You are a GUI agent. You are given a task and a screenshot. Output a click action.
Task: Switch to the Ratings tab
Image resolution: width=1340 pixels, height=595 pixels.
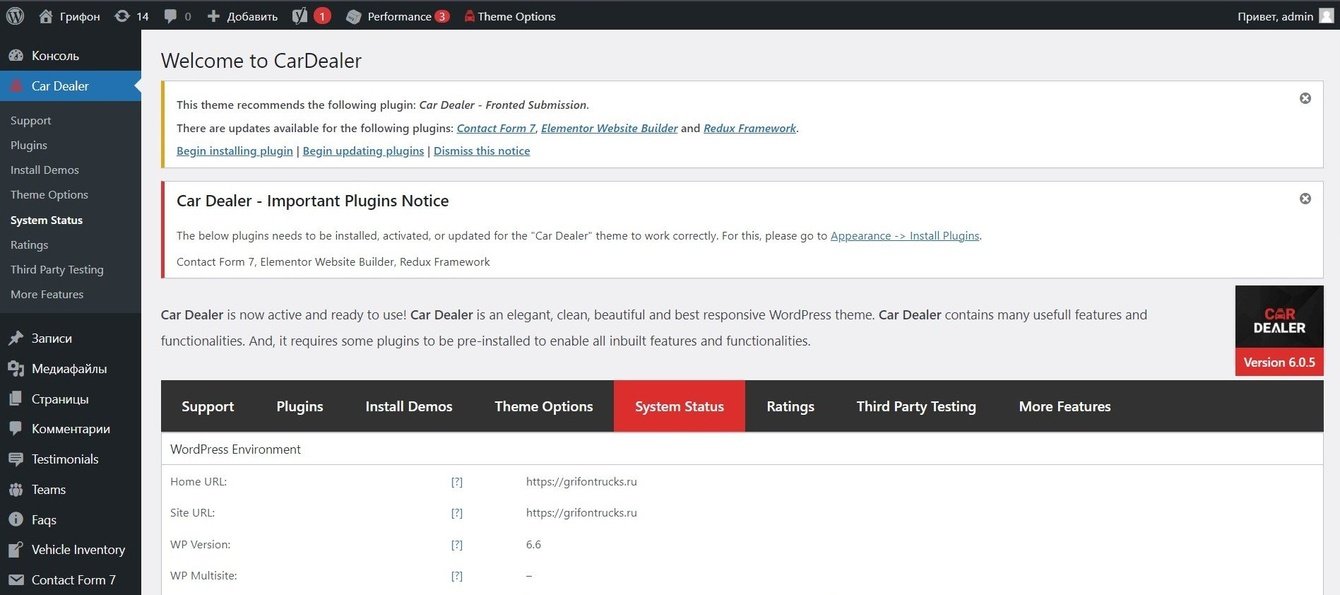point(791,406)
